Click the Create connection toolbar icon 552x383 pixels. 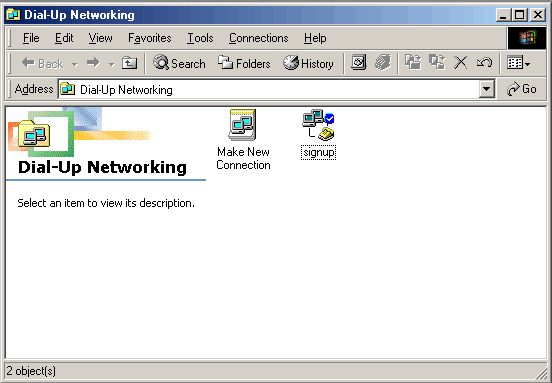pos(358,63)
